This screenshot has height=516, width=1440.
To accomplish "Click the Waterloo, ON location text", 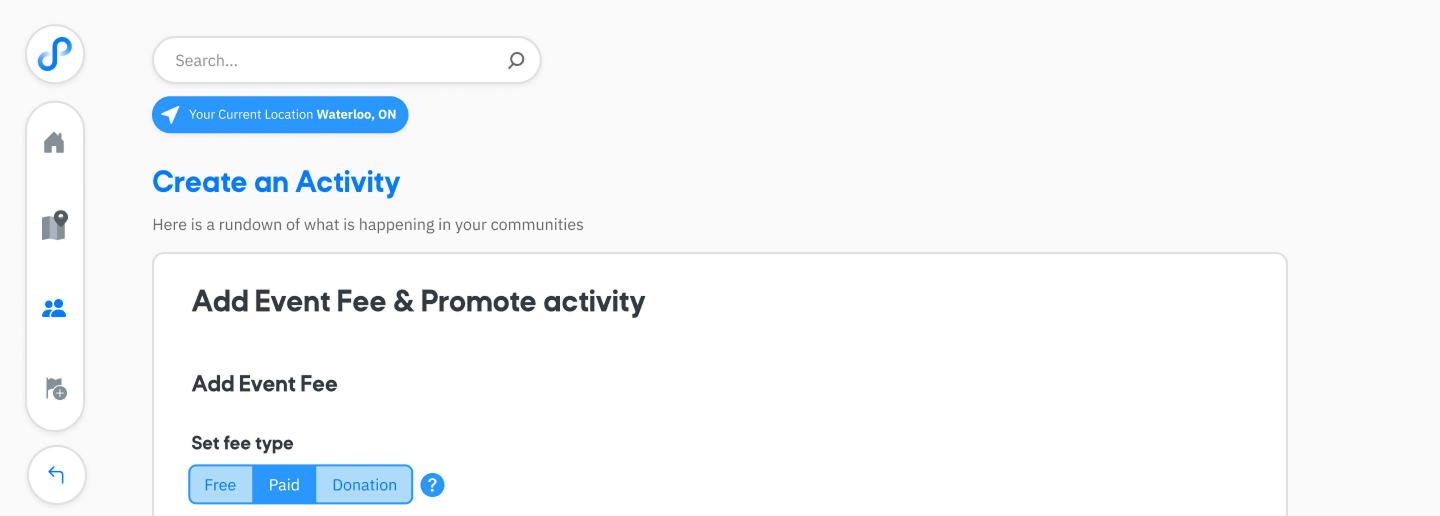I will (357, 115).
